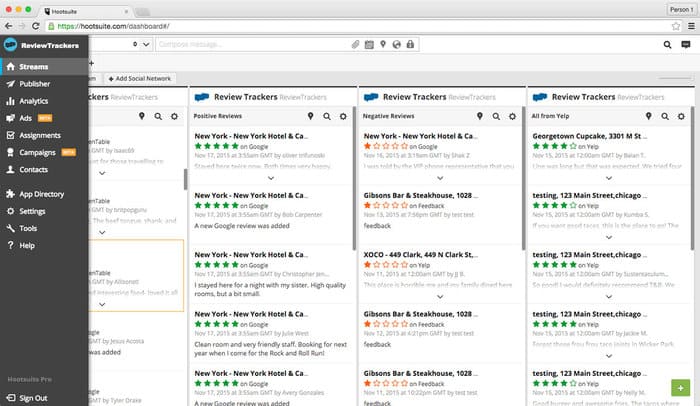700x406 pixels.
Task: Click Negative Reviews stream scrollbar
Action: click(x=523, y=178)
